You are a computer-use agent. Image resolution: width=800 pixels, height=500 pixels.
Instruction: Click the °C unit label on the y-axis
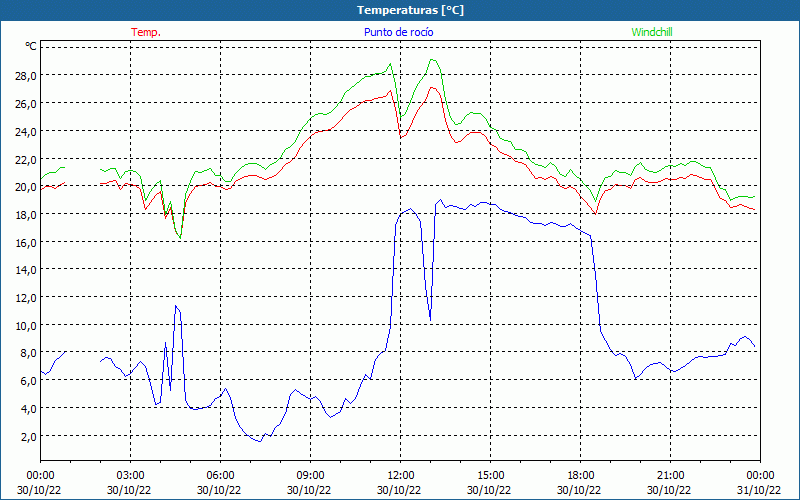click(31, 46)
